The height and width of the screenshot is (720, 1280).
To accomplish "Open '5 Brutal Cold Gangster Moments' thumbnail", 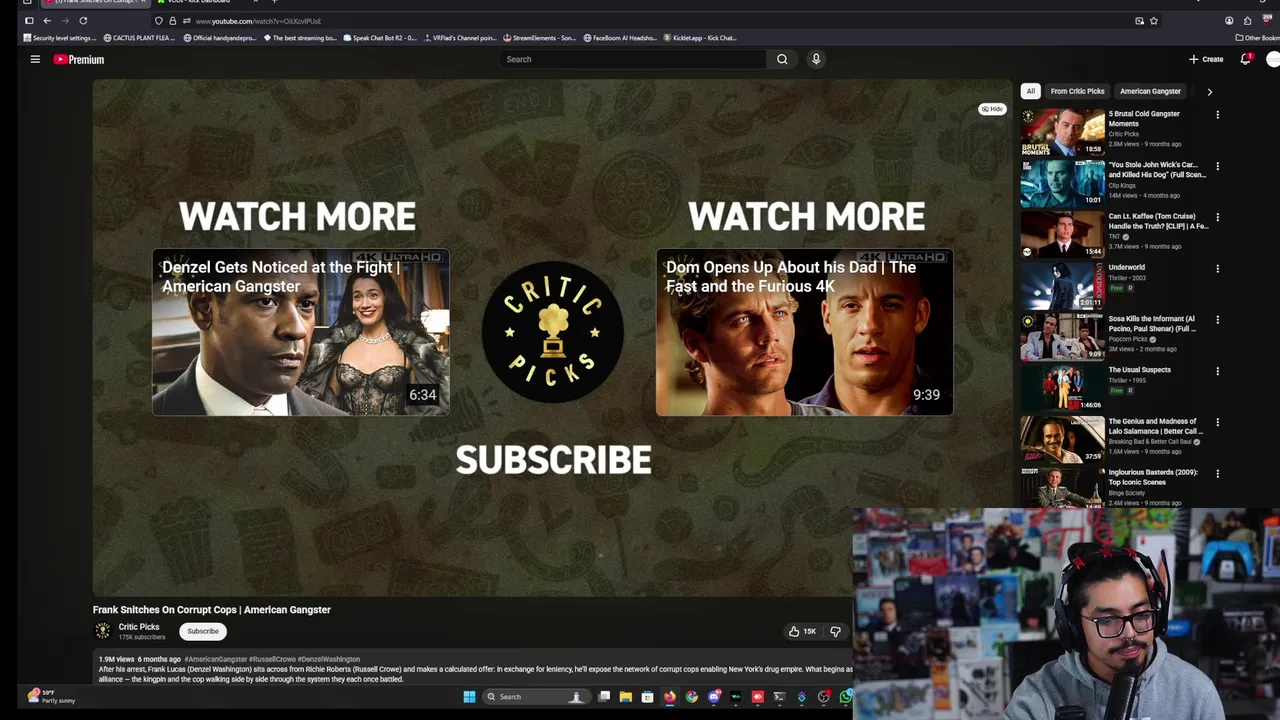I will coord(1062,132).
